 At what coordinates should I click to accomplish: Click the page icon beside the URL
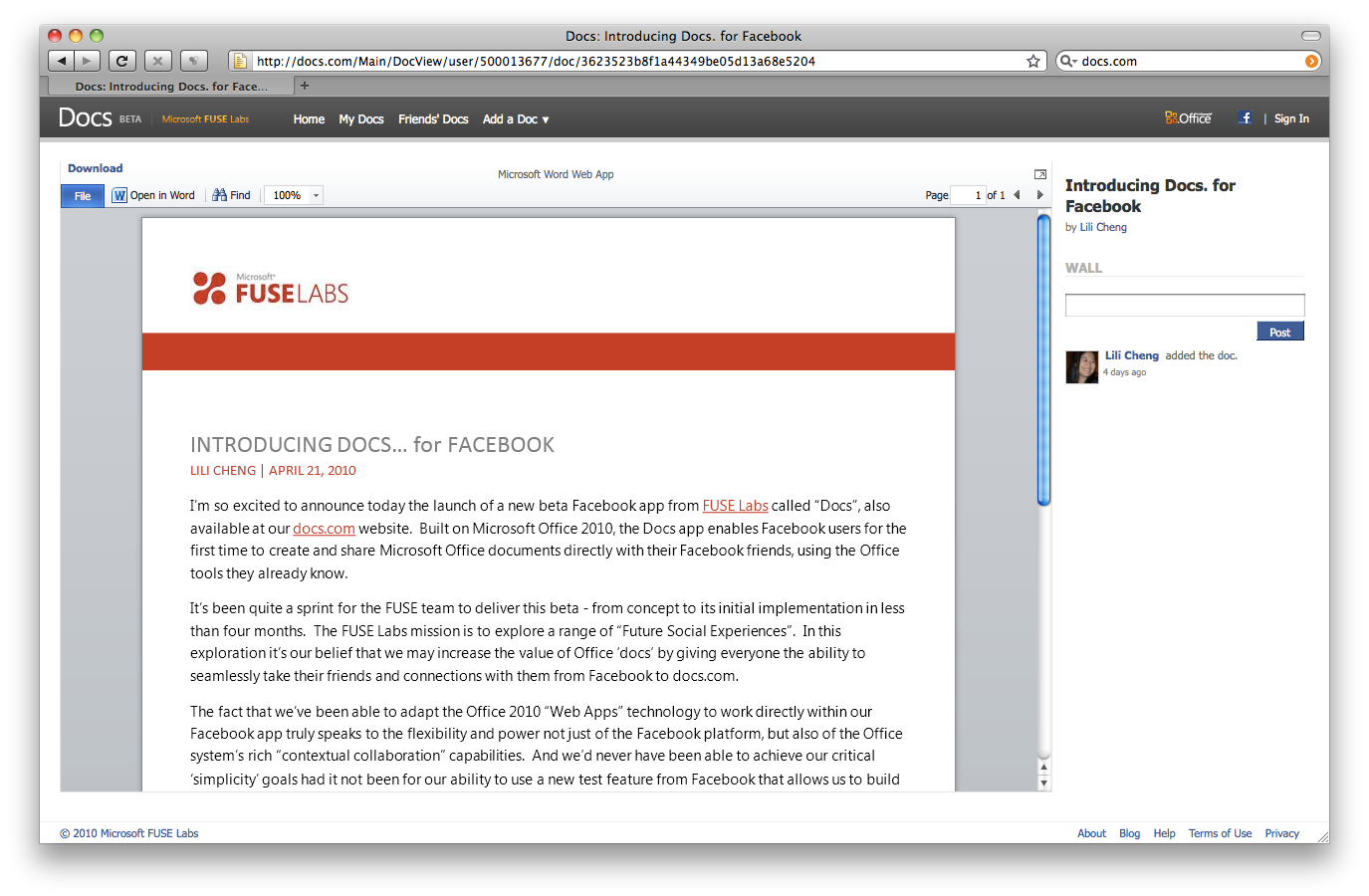coord(240,61)
